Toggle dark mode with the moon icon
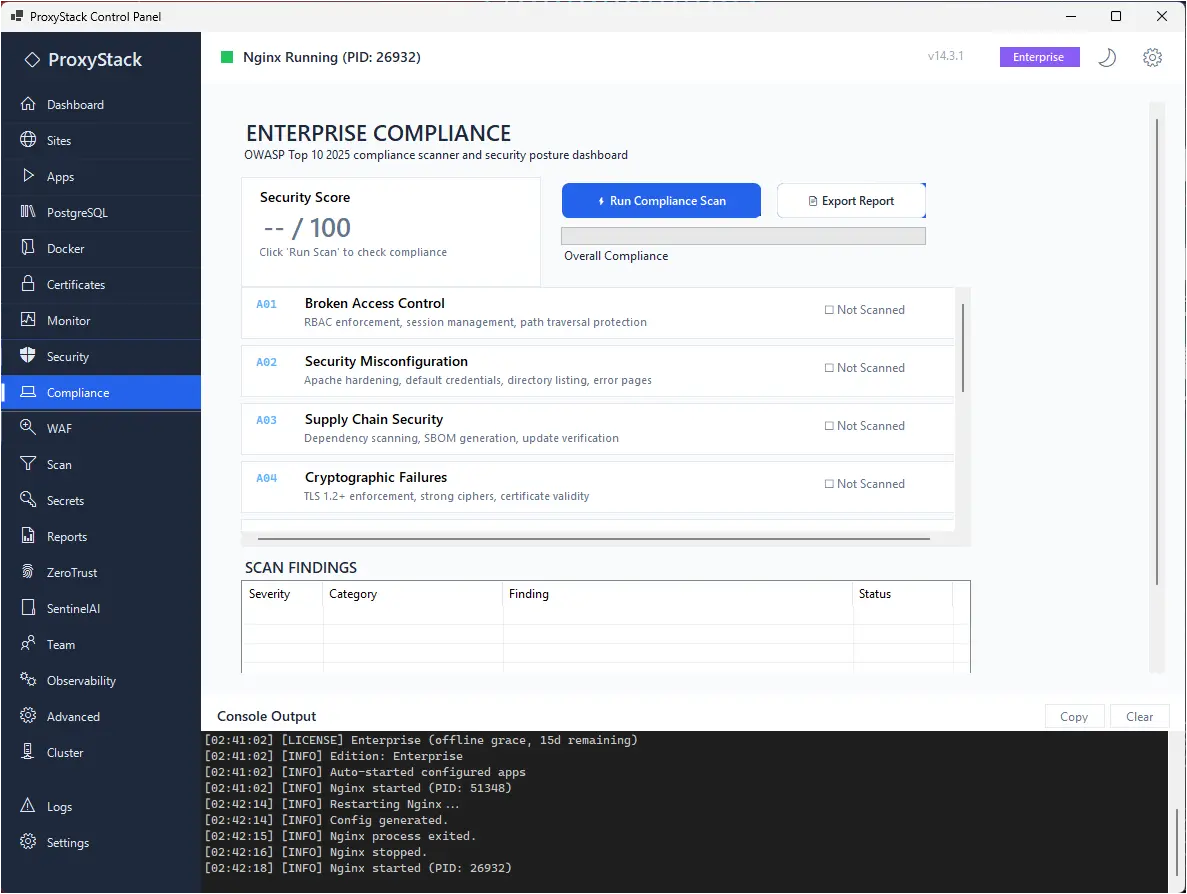 [x=1107, y=57]
